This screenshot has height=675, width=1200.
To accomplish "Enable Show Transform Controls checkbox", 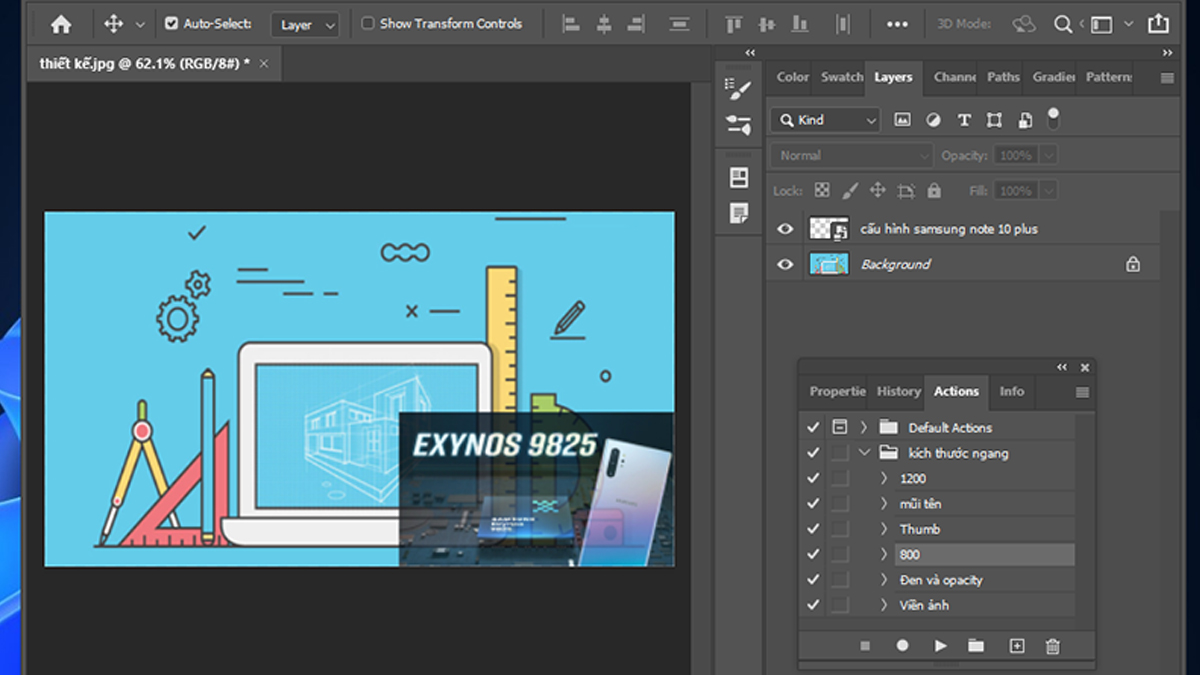I will pyautogui.click(x=368, y=24).
